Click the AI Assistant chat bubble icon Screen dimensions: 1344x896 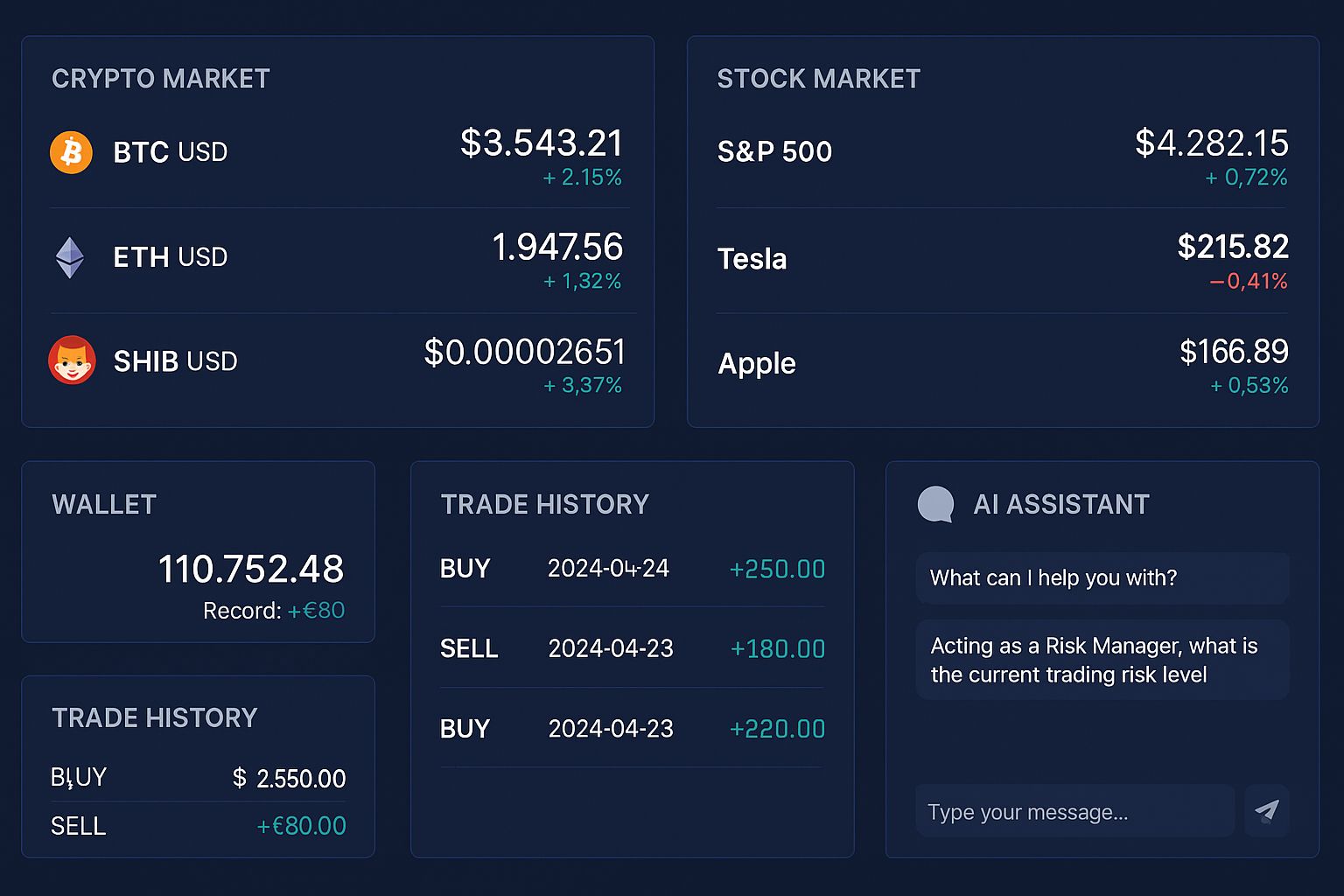click(x=934, y=504)
